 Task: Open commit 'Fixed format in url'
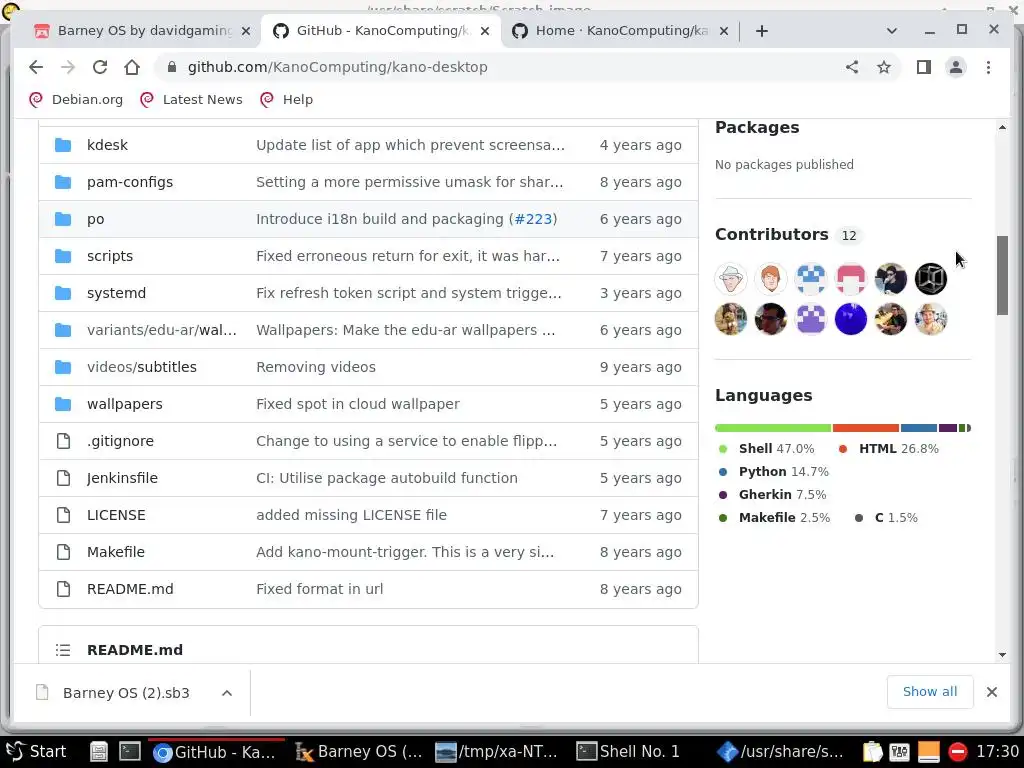(x=319, y=589)
